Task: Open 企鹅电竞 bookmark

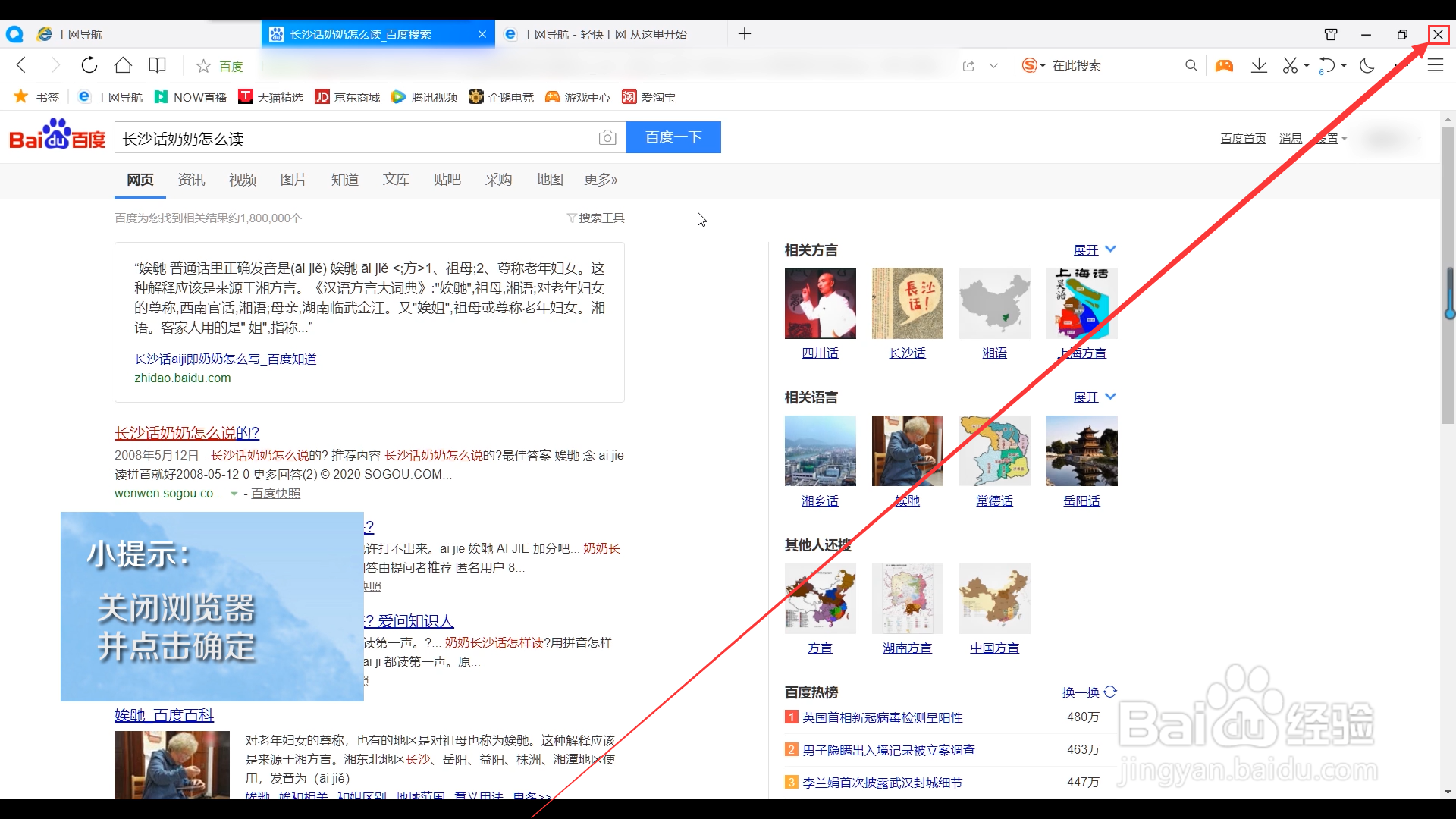Action: (x=501, y=97)
